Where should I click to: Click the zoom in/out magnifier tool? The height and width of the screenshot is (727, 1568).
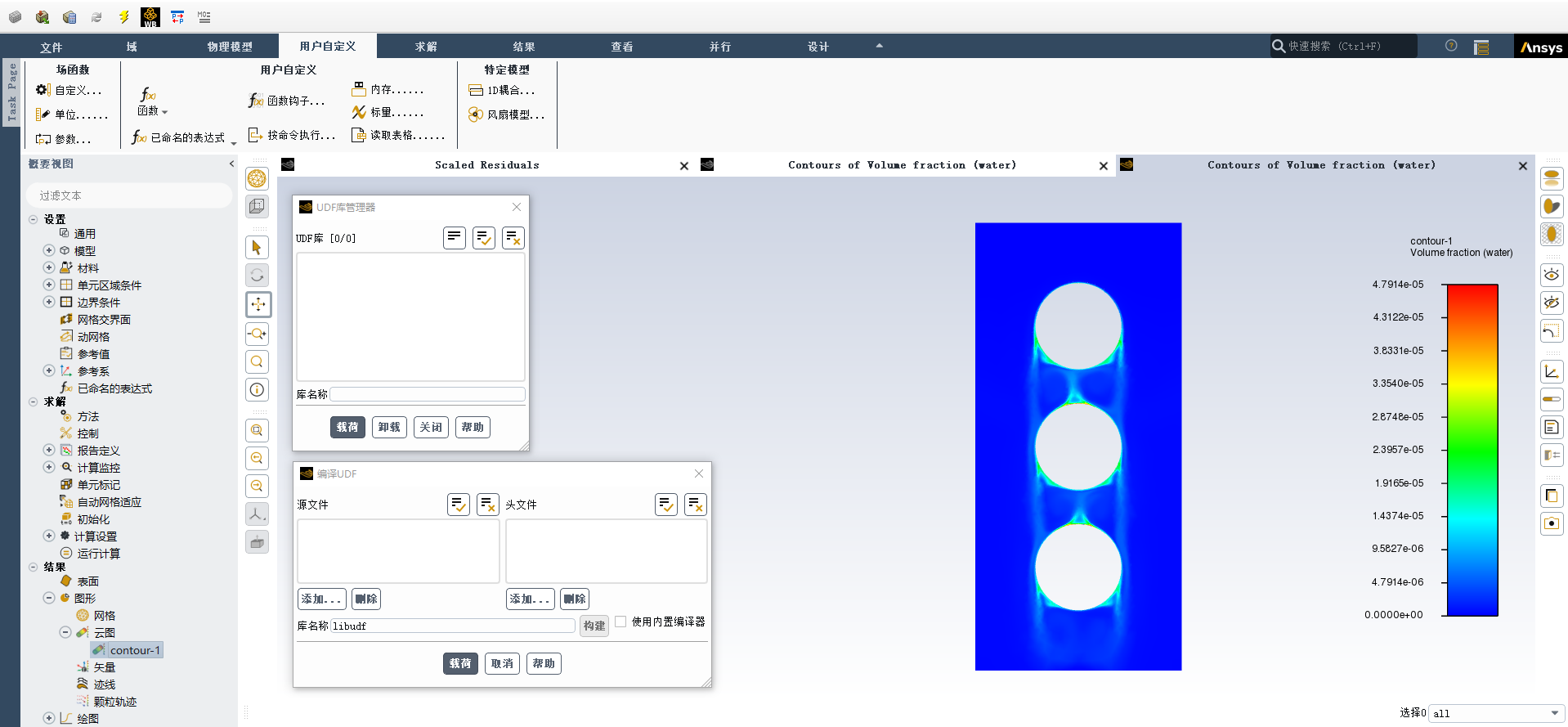coord(257,334)
